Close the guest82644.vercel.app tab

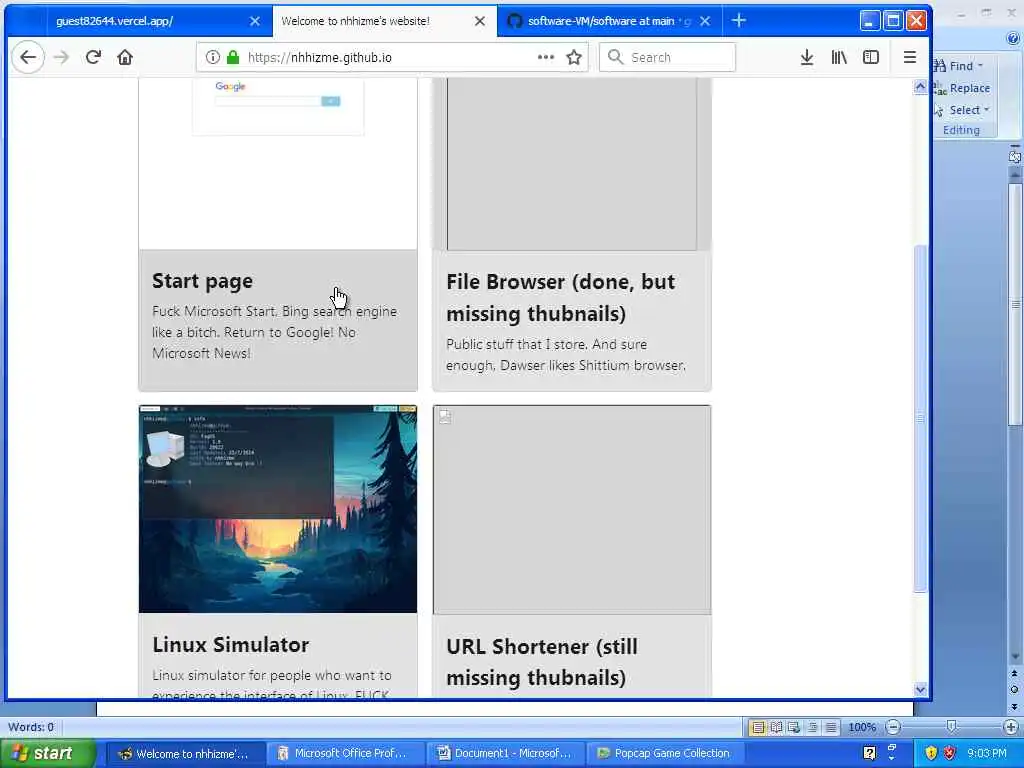(x=255, y=21)
